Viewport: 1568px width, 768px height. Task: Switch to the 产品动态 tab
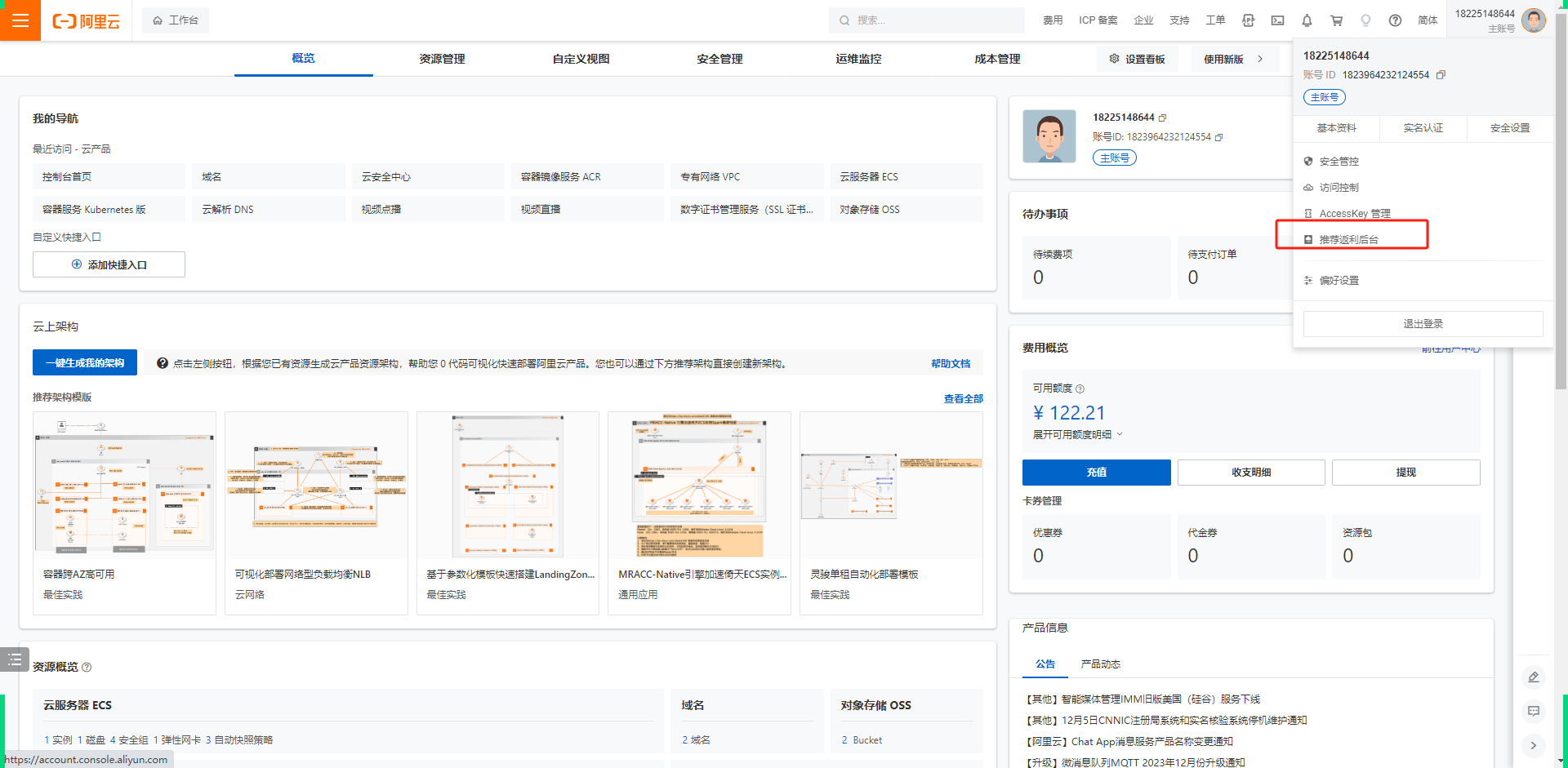coord(1100,664)
